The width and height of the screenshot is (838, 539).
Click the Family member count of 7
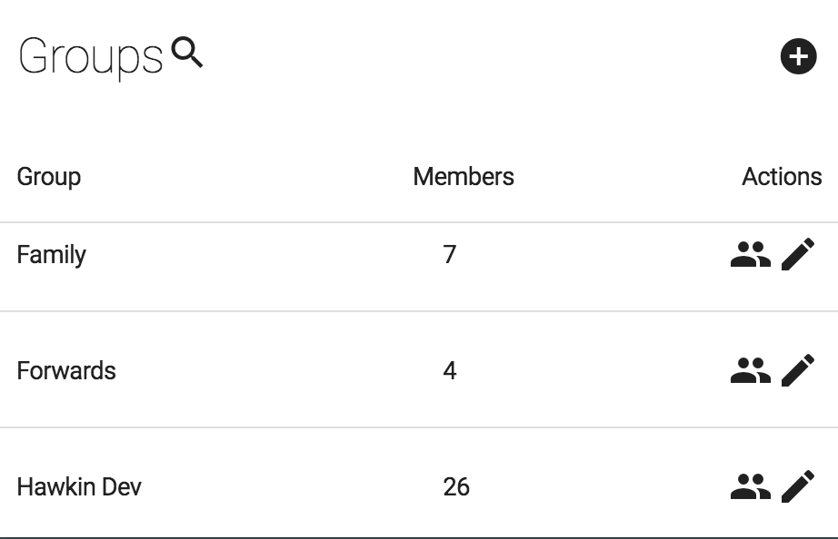[450, 255]
